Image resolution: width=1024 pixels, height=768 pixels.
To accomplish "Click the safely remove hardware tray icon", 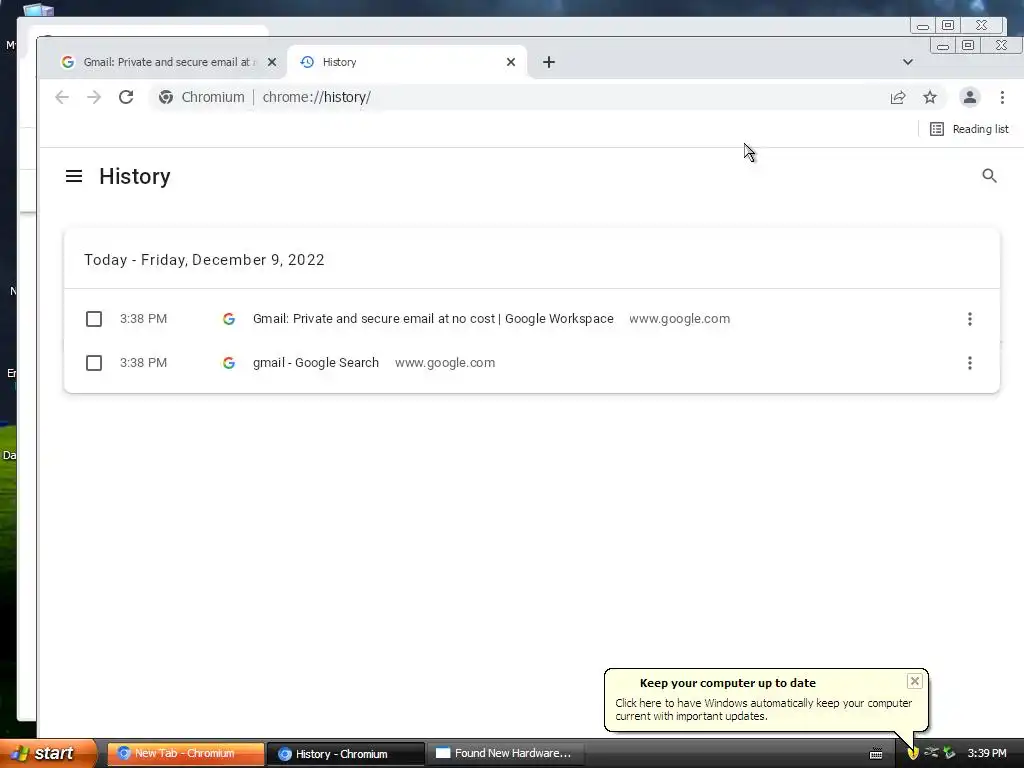I will click(x=949, y=753).
